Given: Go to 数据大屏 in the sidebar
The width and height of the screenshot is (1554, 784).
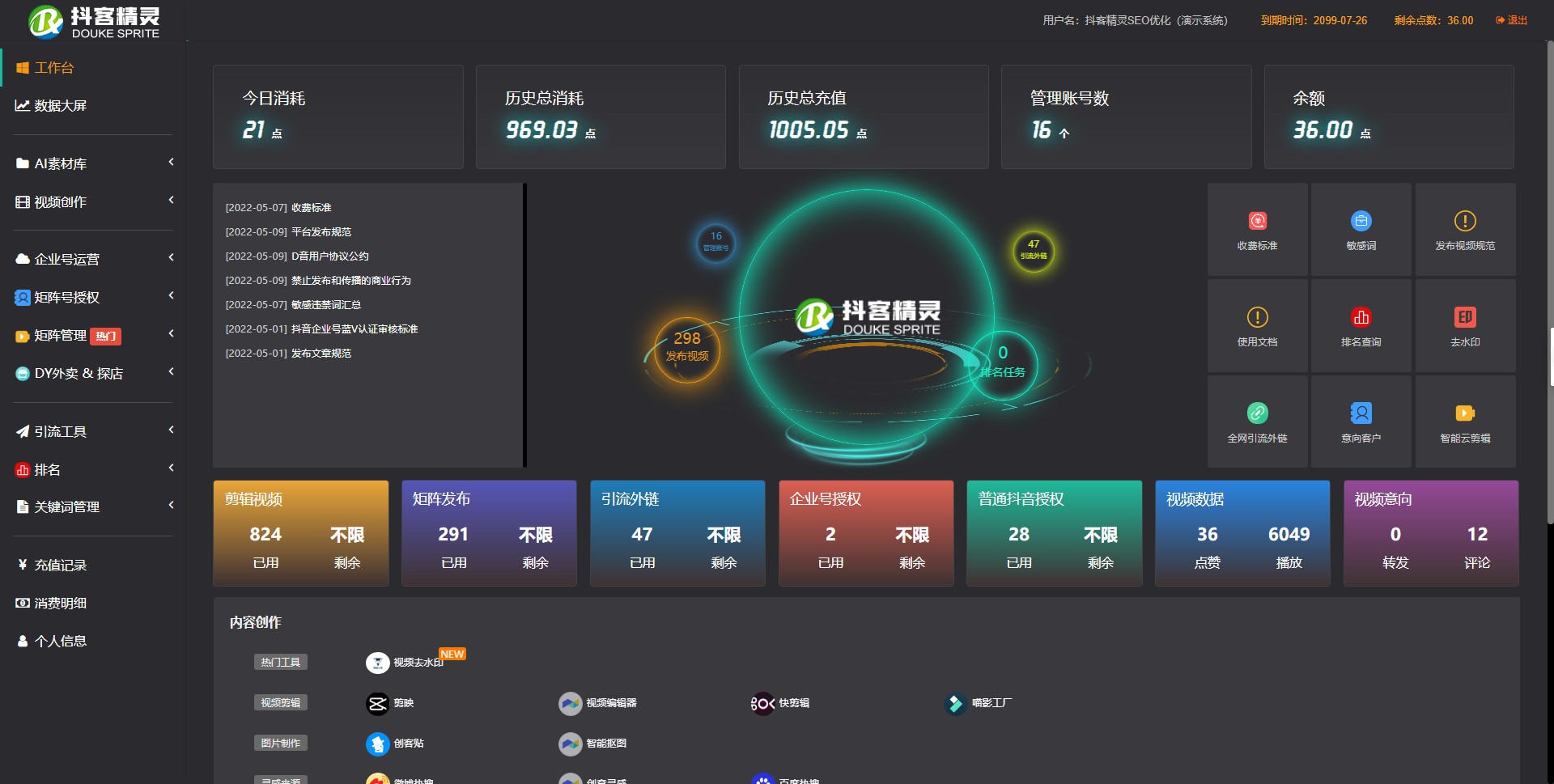Looking at the screenshot, I should (60, 106).
